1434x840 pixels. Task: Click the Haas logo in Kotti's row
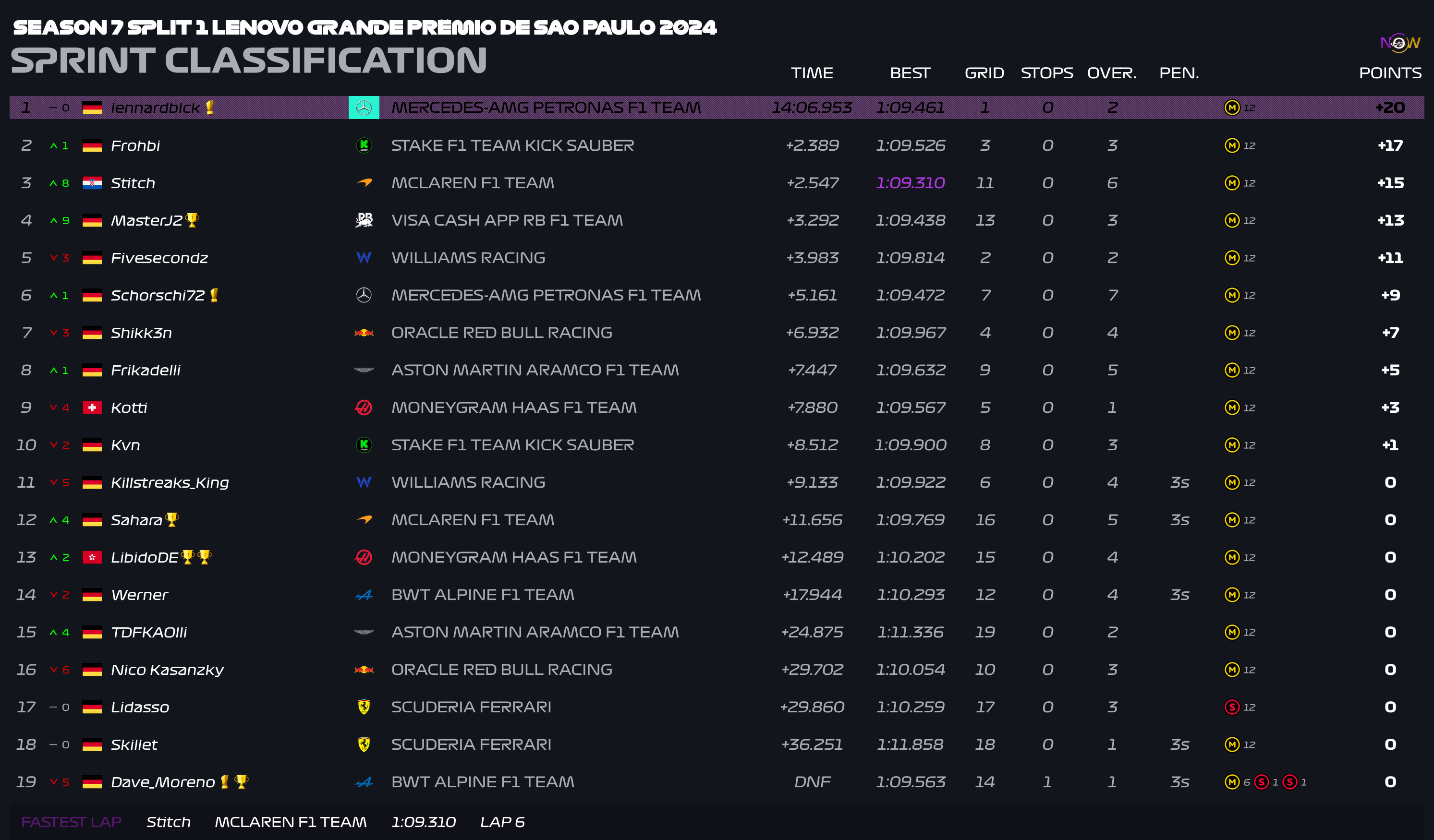pyautogui.click(x=364, y=407)
